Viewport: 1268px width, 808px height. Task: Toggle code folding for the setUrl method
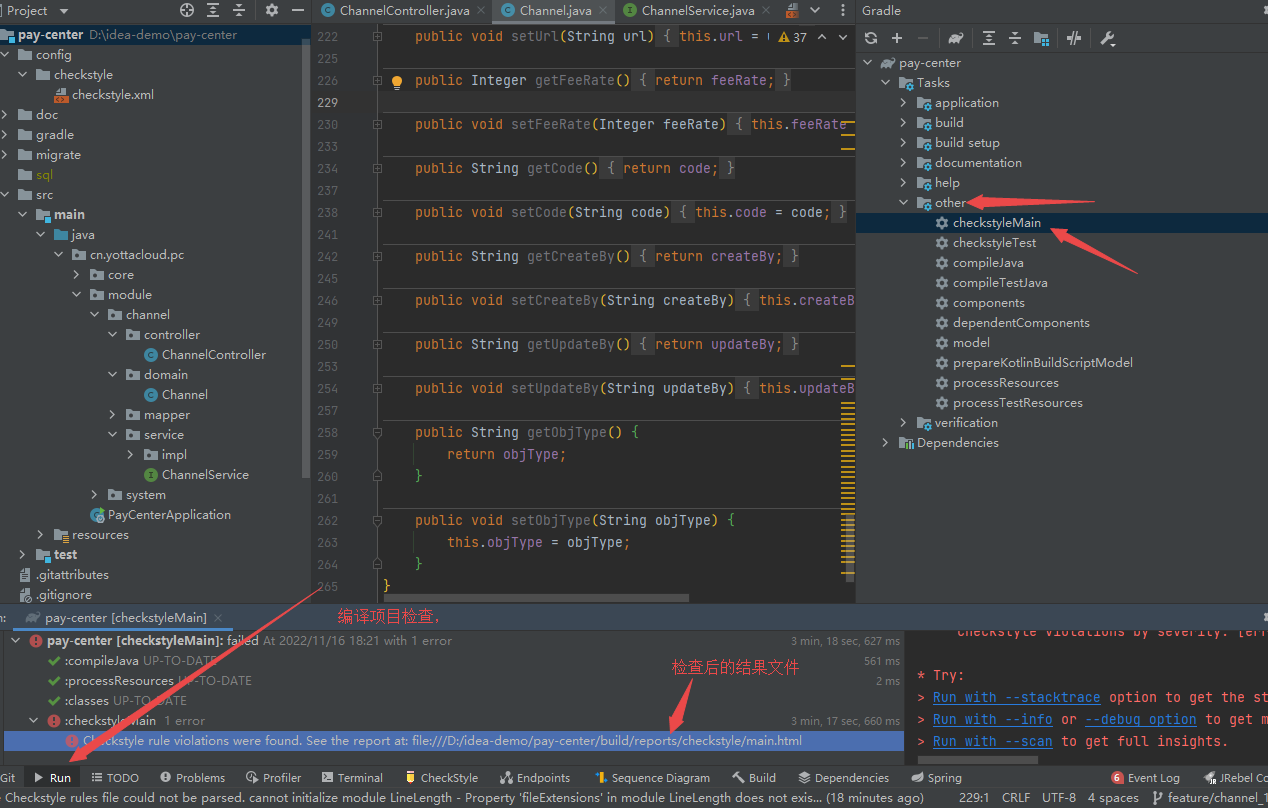(377, 36)
